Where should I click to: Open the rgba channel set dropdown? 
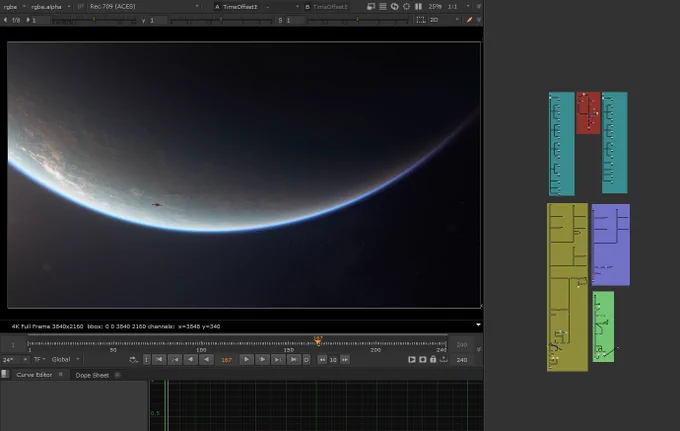click(14, 7)
